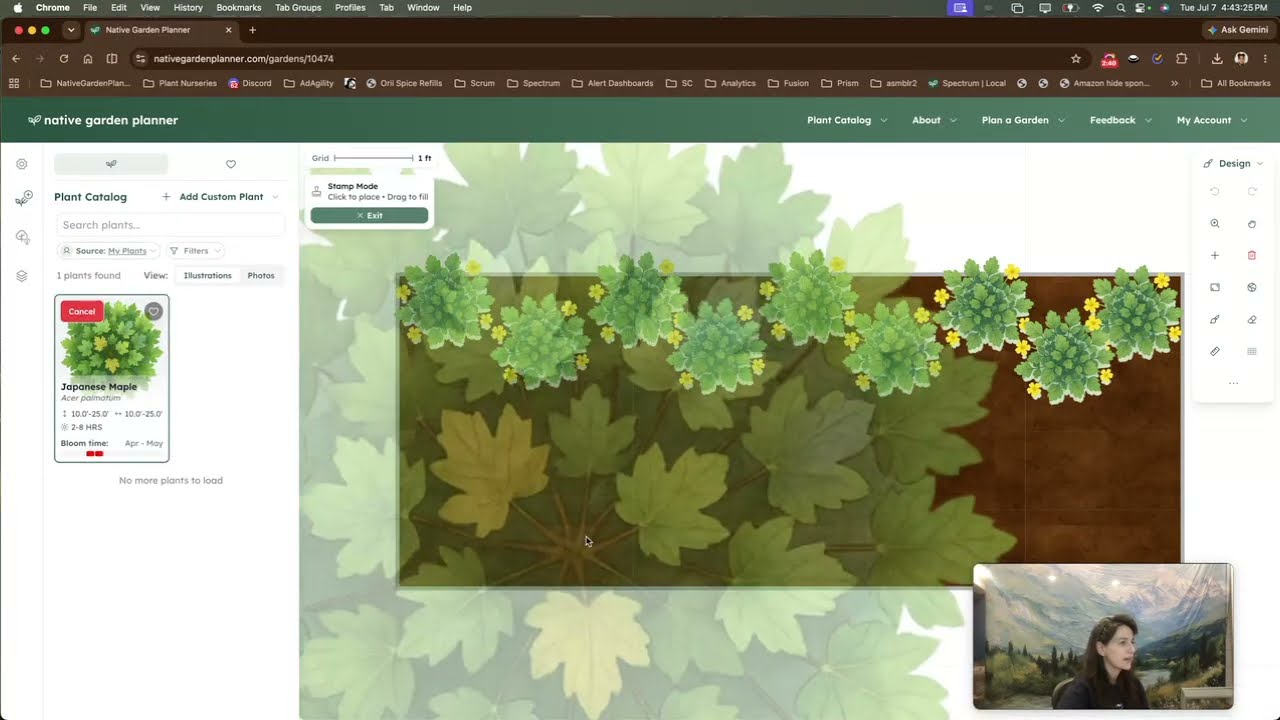Select the paintbrush tool
Viewport: 1280px width, 720px height.
pos(1215,320)
